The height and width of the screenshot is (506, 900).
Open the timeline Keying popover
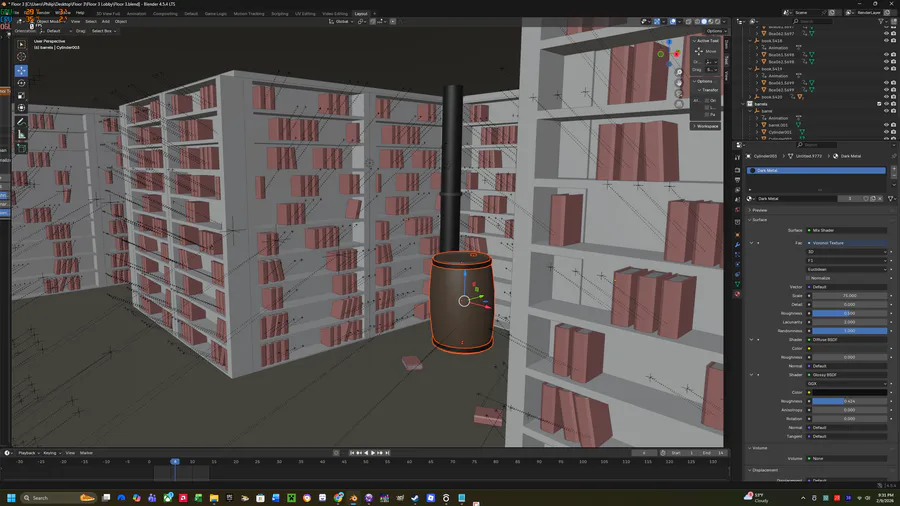pyautogui.click(x=51, y=453)
